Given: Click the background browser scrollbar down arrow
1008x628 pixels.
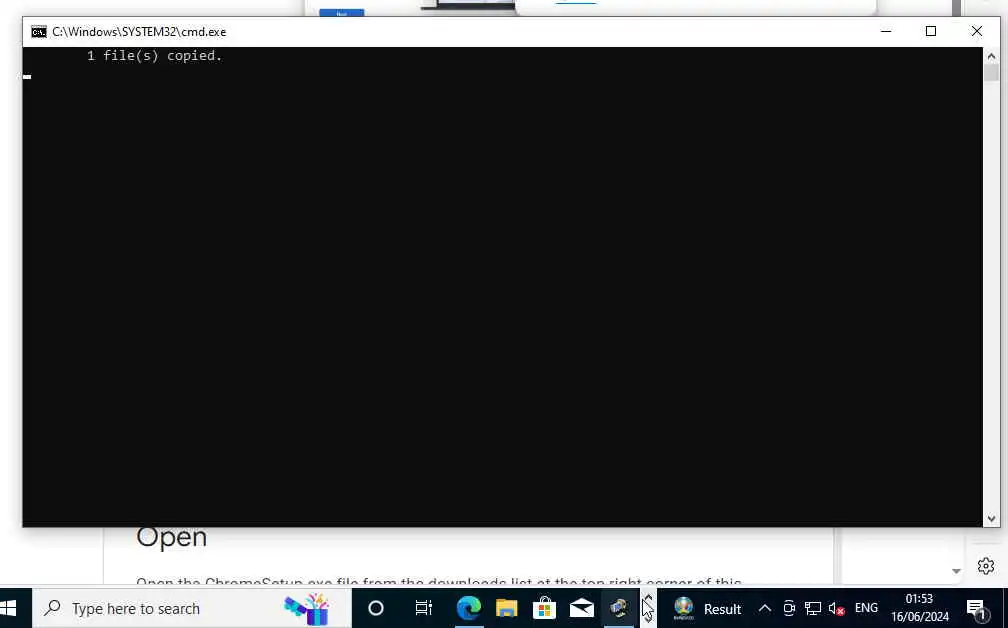Looking at the screenshot, I should click(956, 571).
